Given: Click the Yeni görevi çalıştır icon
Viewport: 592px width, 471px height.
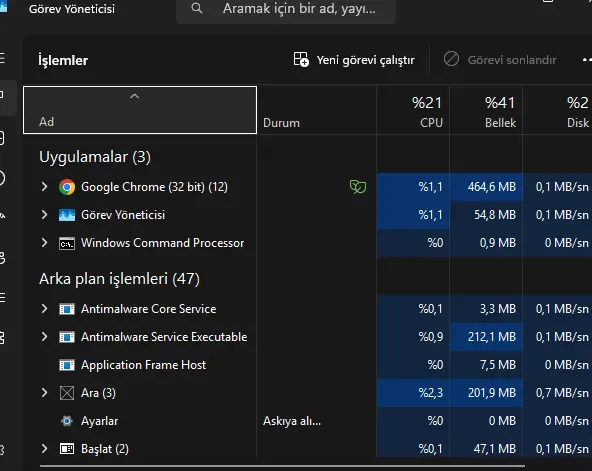Looking at the screenshot, I should 301,60.
